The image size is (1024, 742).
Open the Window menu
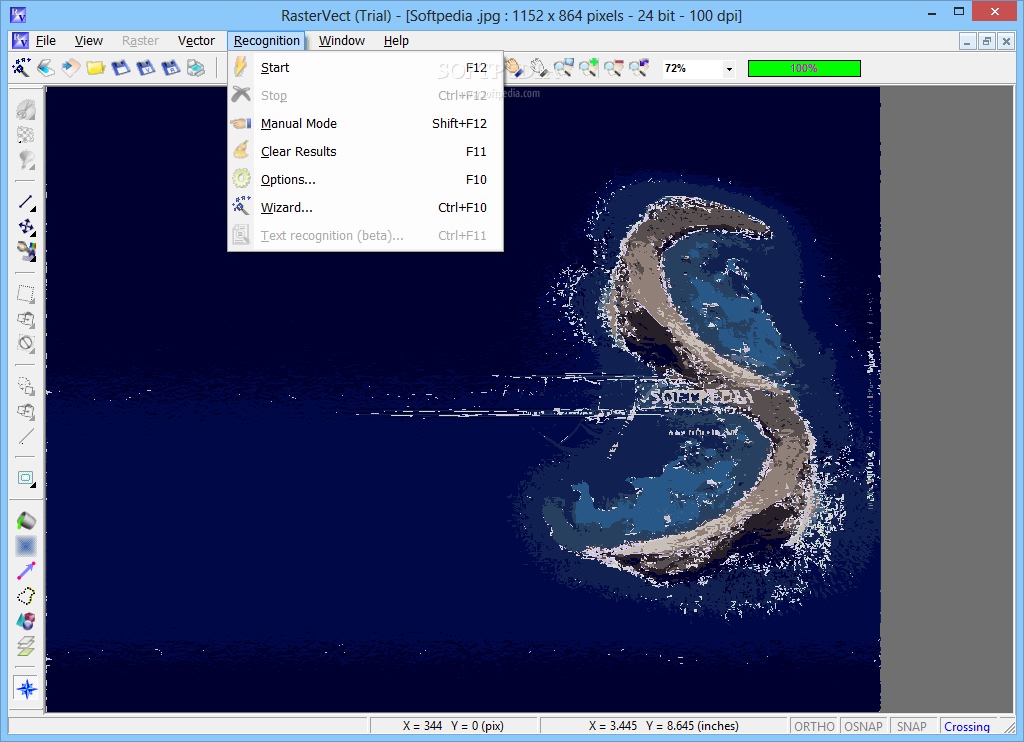coord(342,40)
